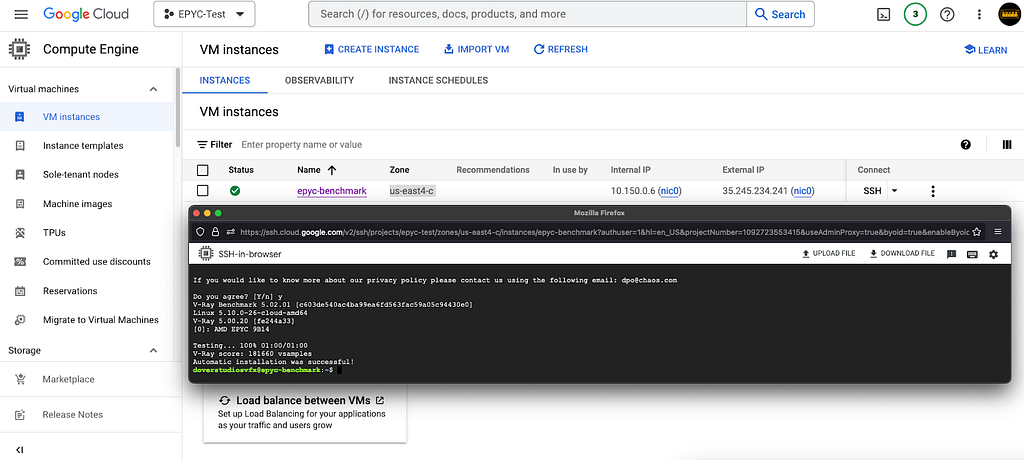Open the epyc-benchmark instance link
Viewport: 1024px width, 460px height.
[332, 191]
